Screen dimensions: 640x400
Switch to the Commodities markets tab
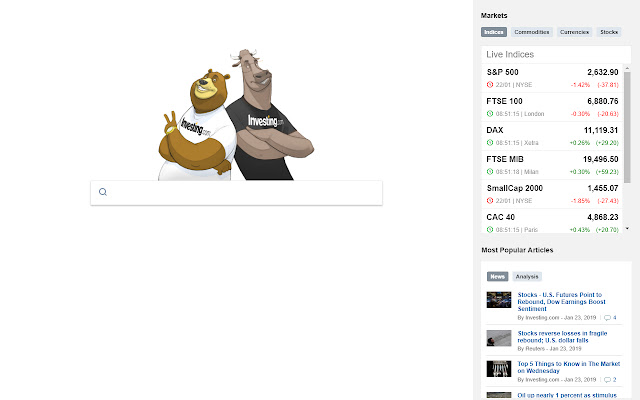(x=532, y=32)
